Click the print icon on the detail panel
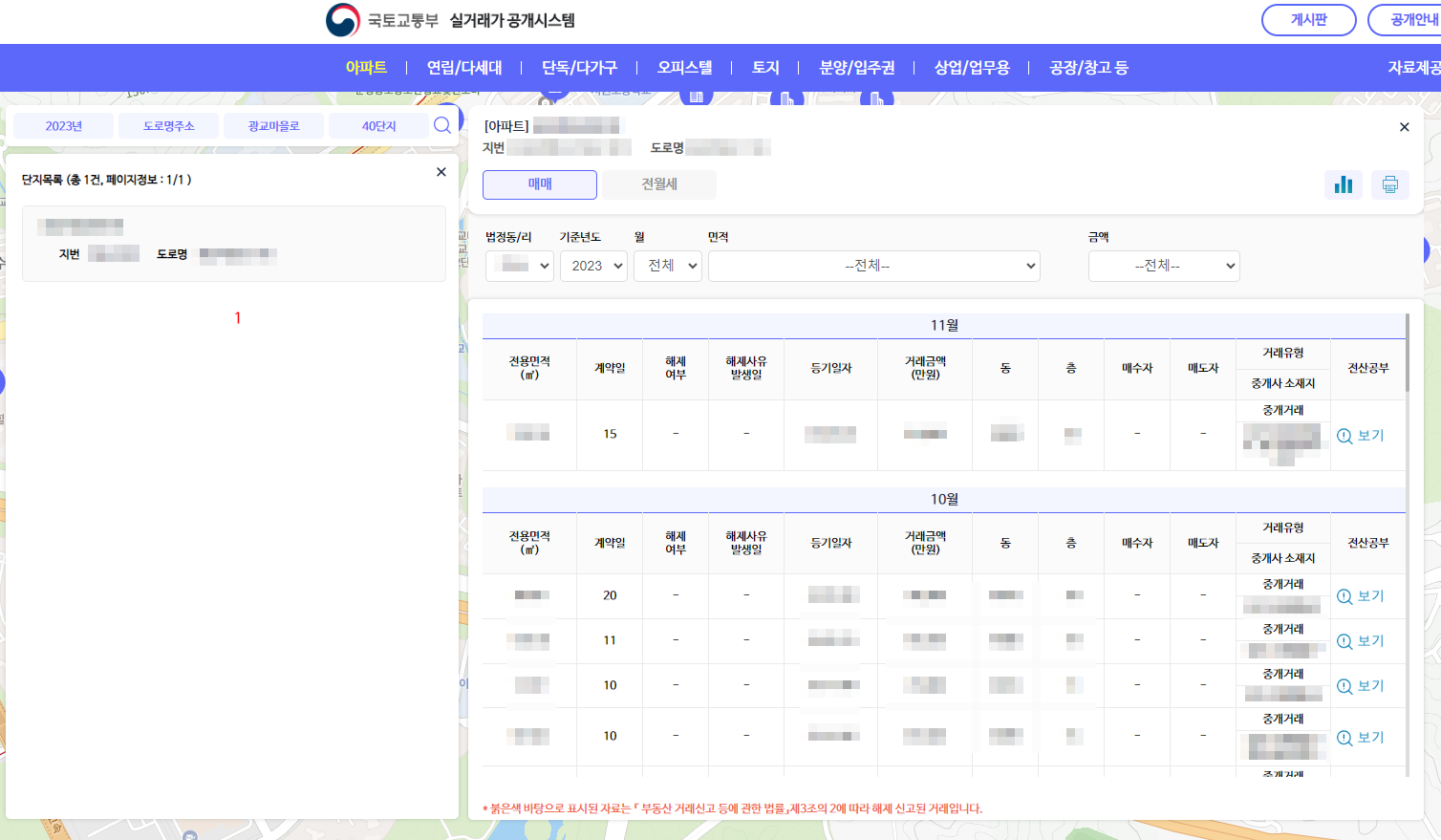The image size is (1441, 840). point(1390,184)
